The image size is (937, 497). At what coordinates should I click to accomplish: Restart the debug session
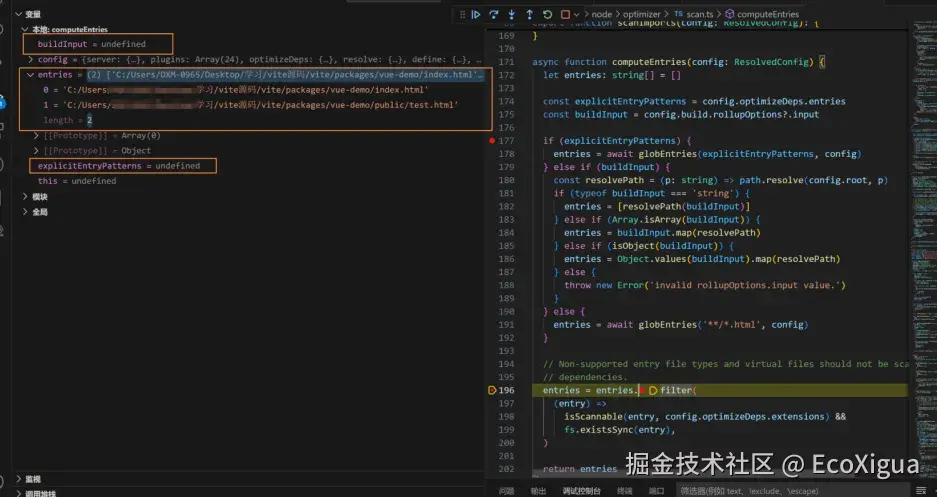point(547,14)
